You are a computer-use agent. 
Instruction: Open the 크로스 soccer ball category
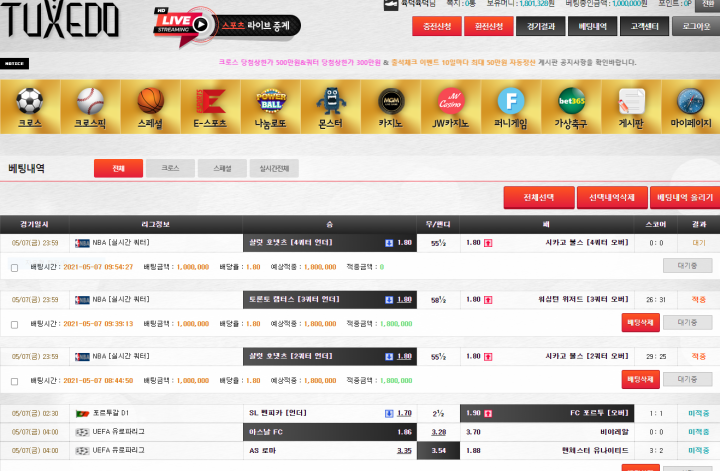pyautogui.click(x=30, y=107)
